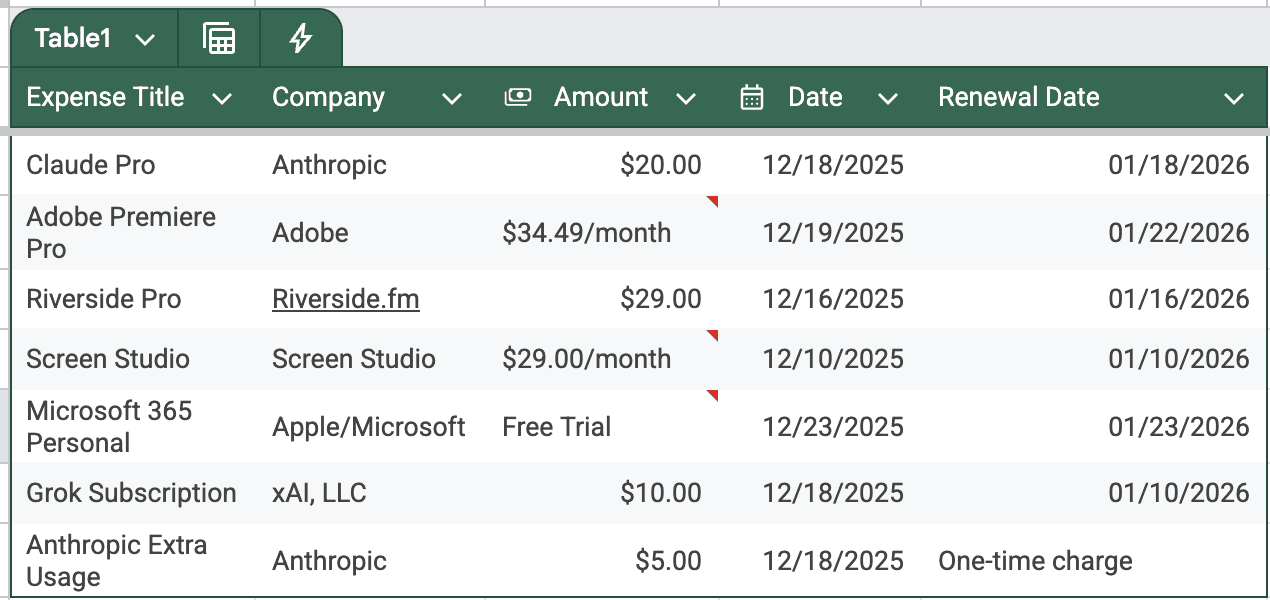Open the Date column filter dropdown
The height and width of the screenshot is (600, 1270).
click(888, 99)
